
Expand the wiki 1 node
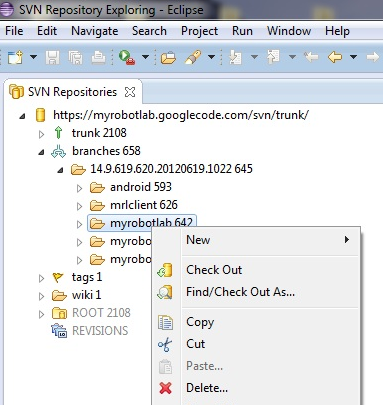[41, 296]
